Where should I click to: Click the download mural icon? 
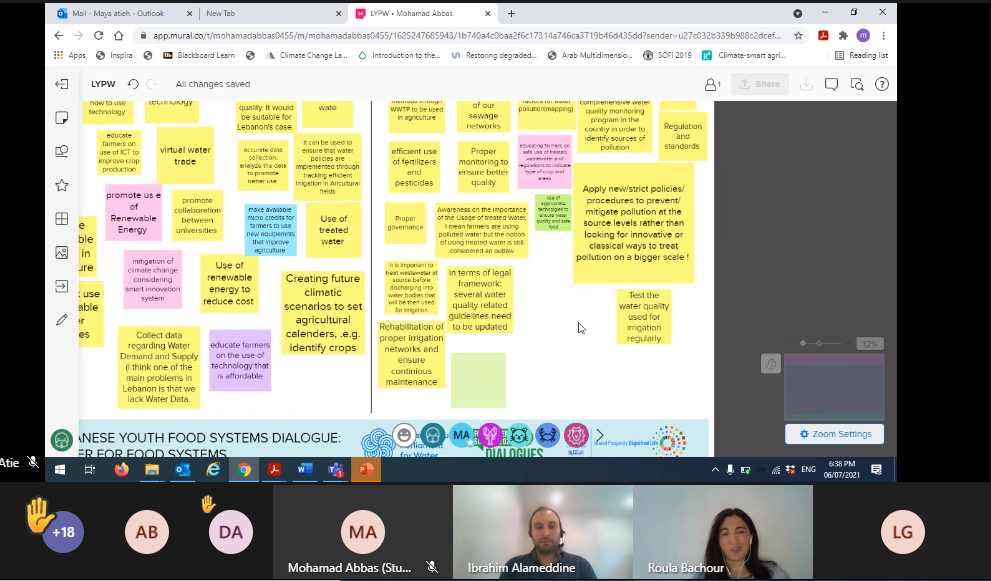click(806, 84)
